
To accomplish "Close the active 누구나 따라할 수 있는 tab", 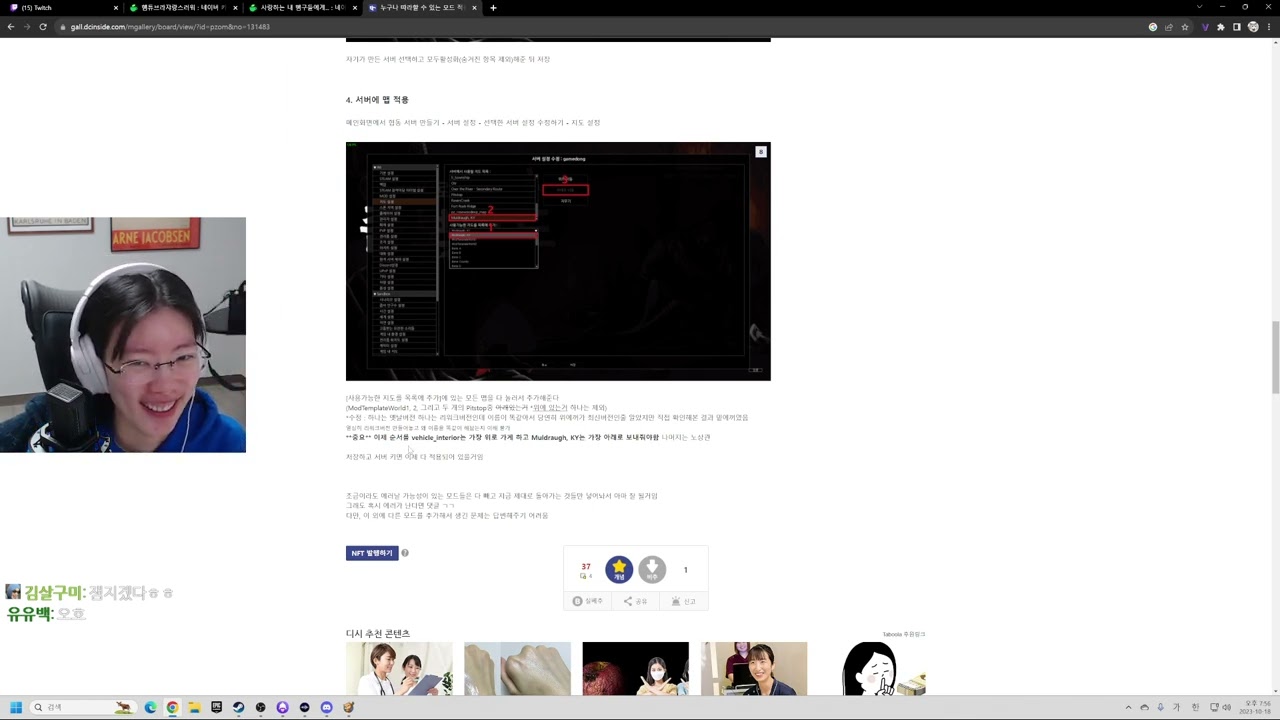I will point(475,8).
